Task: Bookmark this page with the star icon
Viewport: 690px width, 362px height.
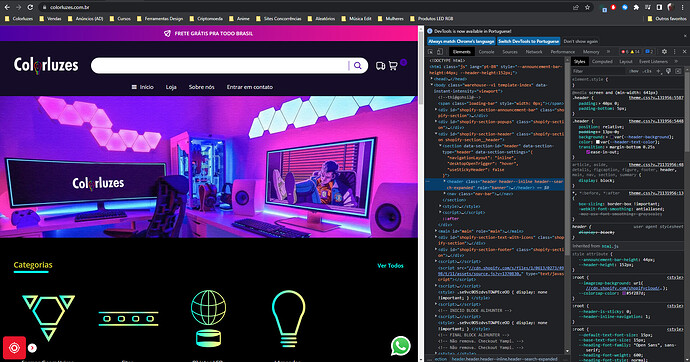Action: click(587, 7)
